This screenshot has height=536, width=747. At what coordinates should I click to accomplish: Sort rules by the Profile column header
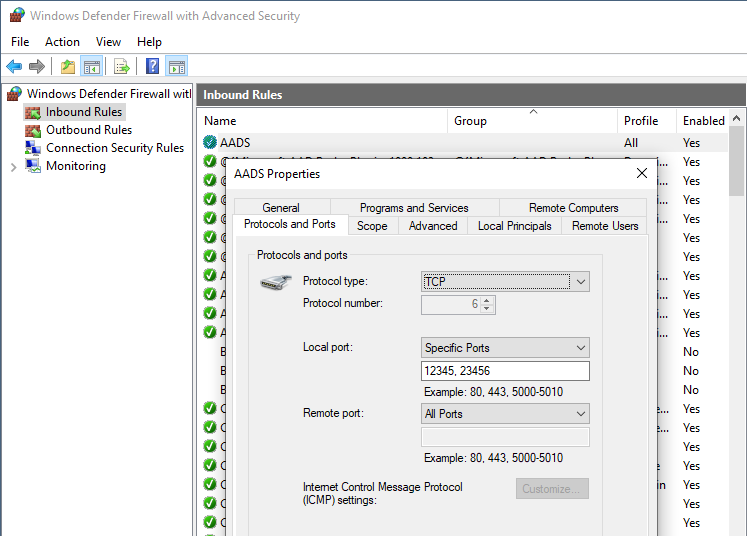pyautogui.click(x=641, y=121)
